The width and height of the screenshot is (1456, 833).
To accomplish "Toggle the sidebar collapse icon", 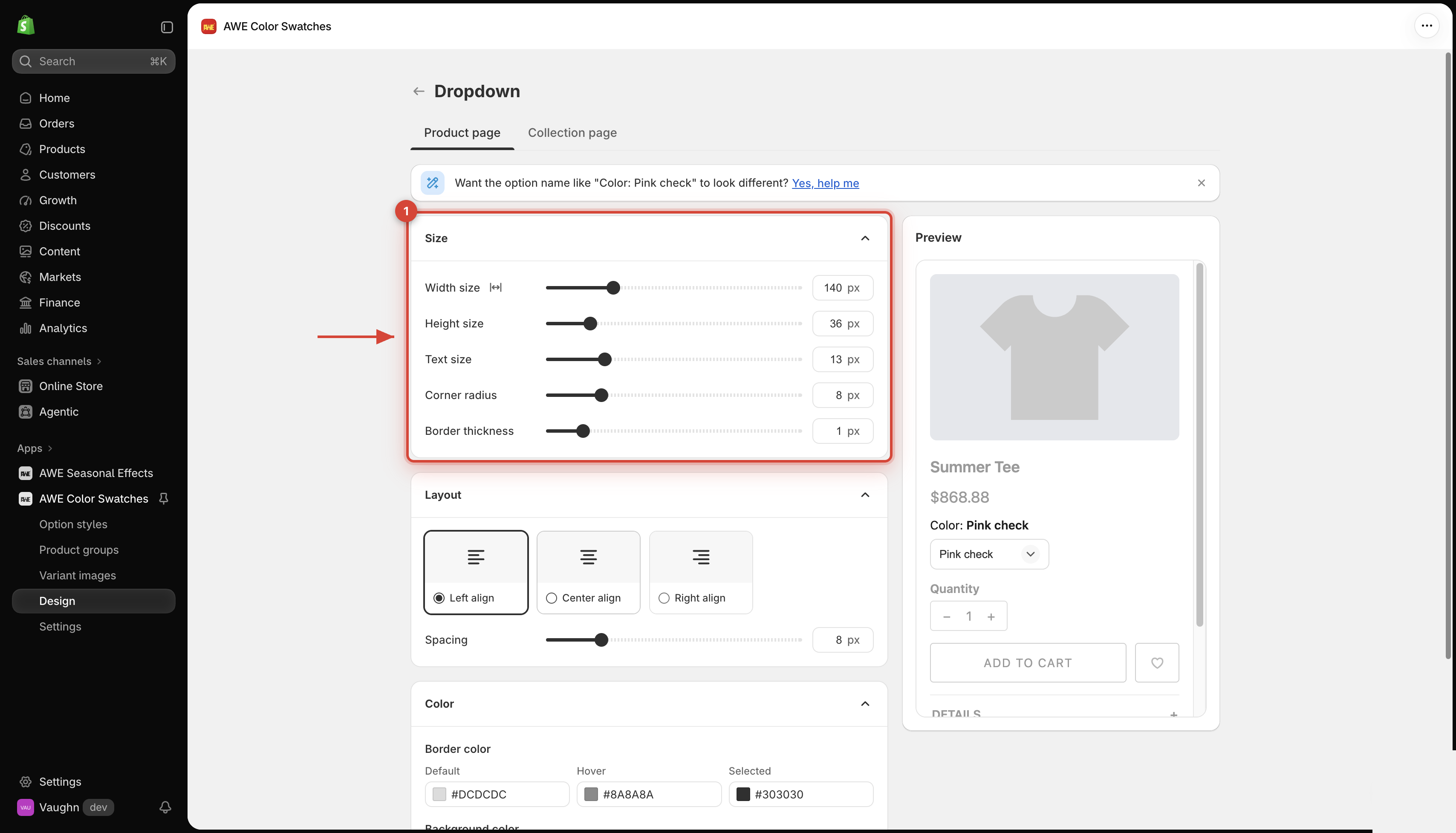I will pos(166,27).
